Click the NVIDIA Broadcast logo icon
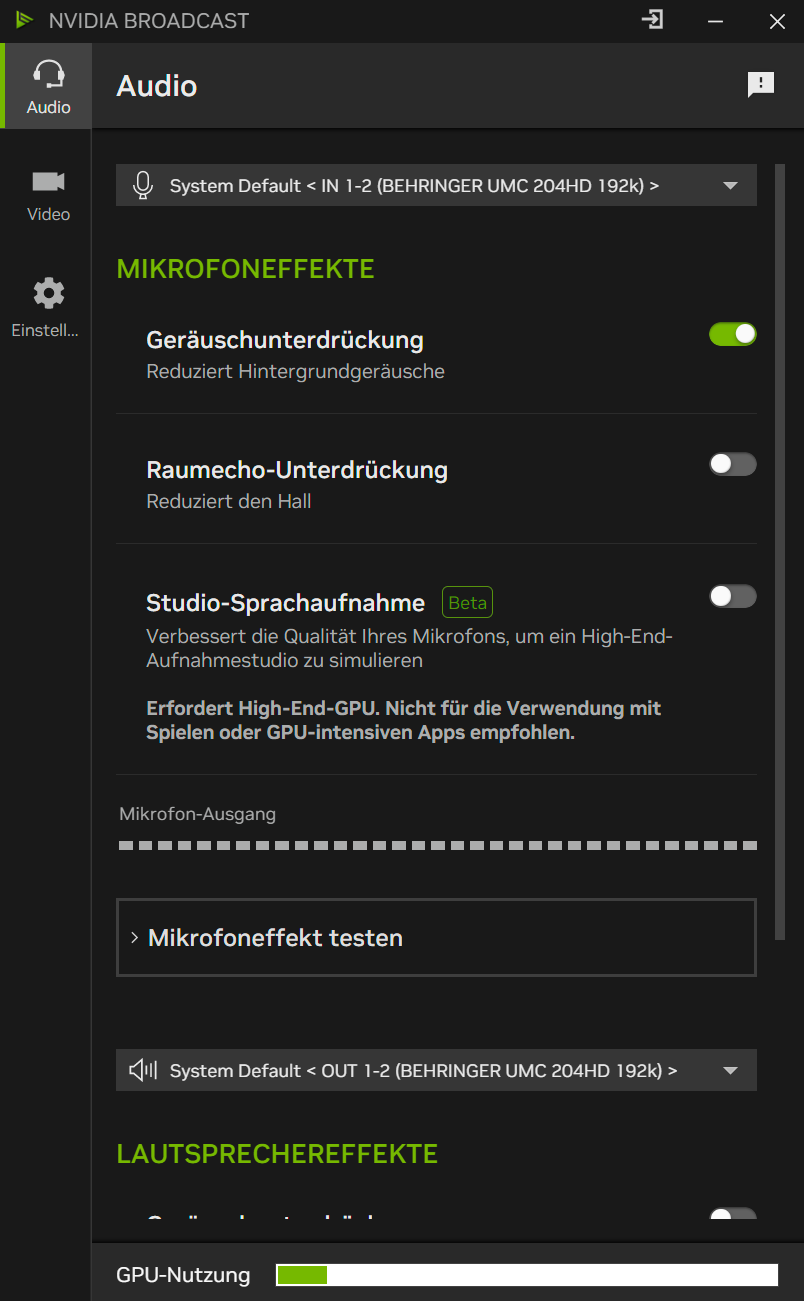This screenshot has height=1301, width=804. click(24, 20)
